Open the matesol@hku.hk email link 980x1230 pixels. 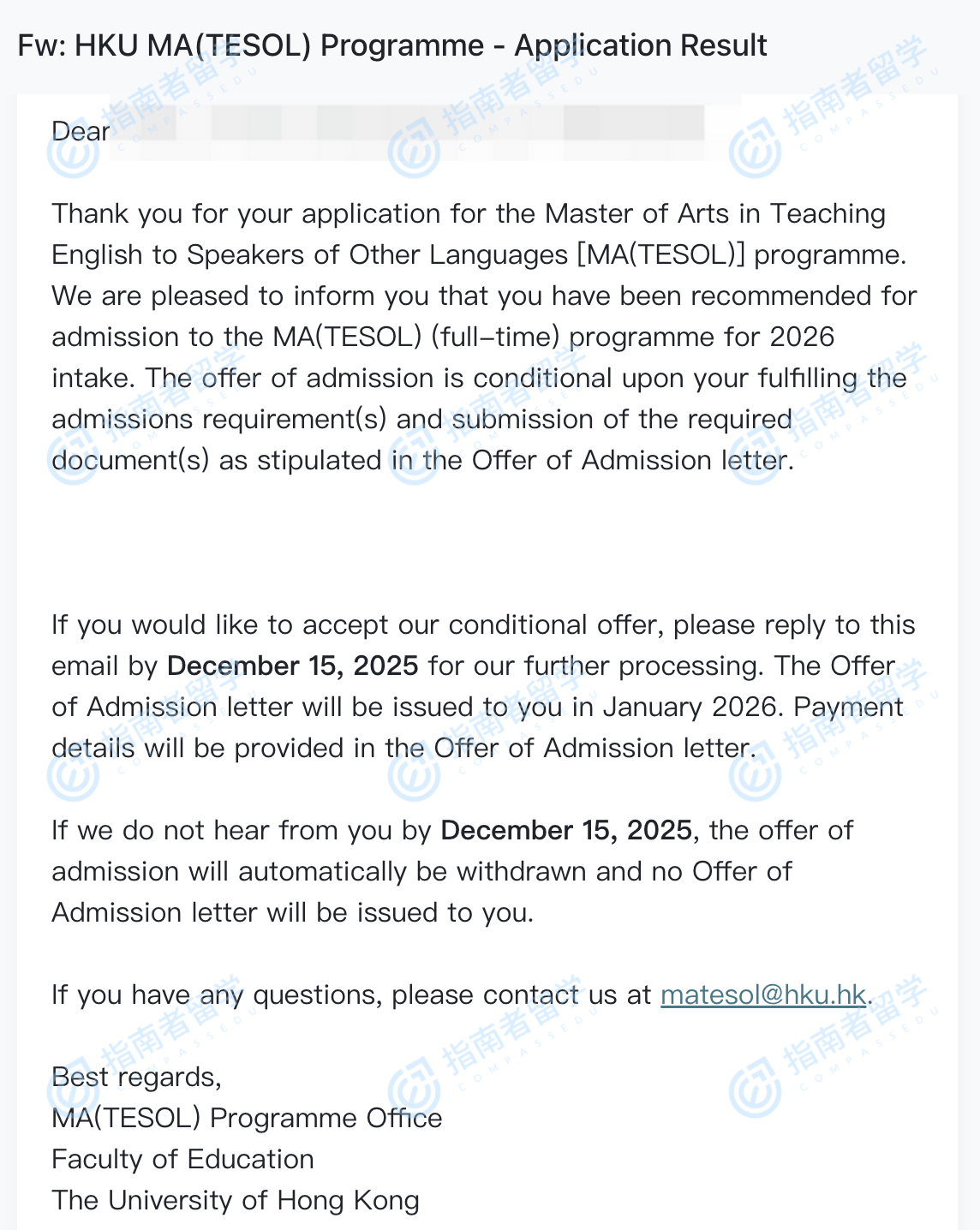coord(763,995)
